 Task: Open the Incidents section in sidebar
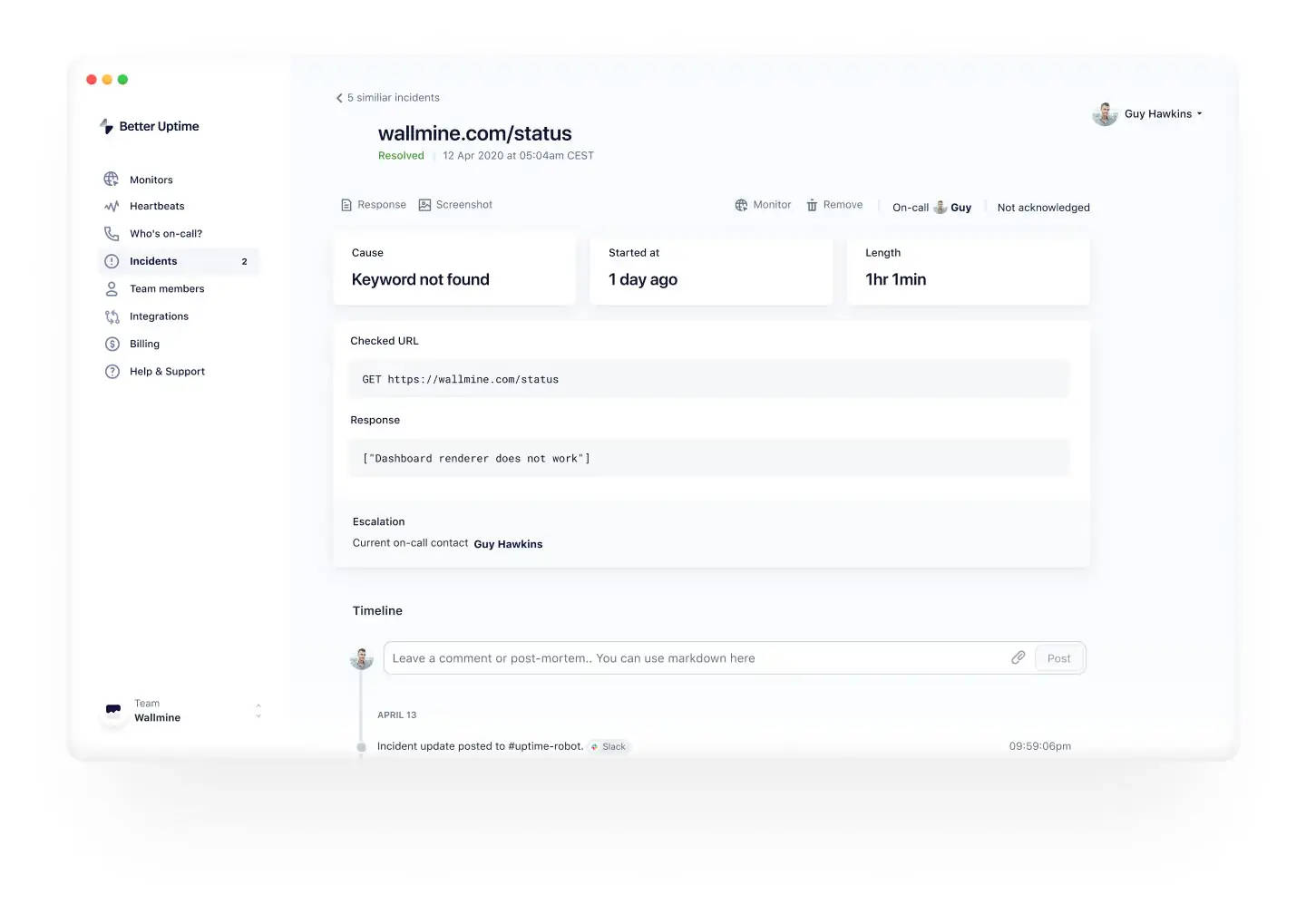pyautogui.click(x=153, y=261)
